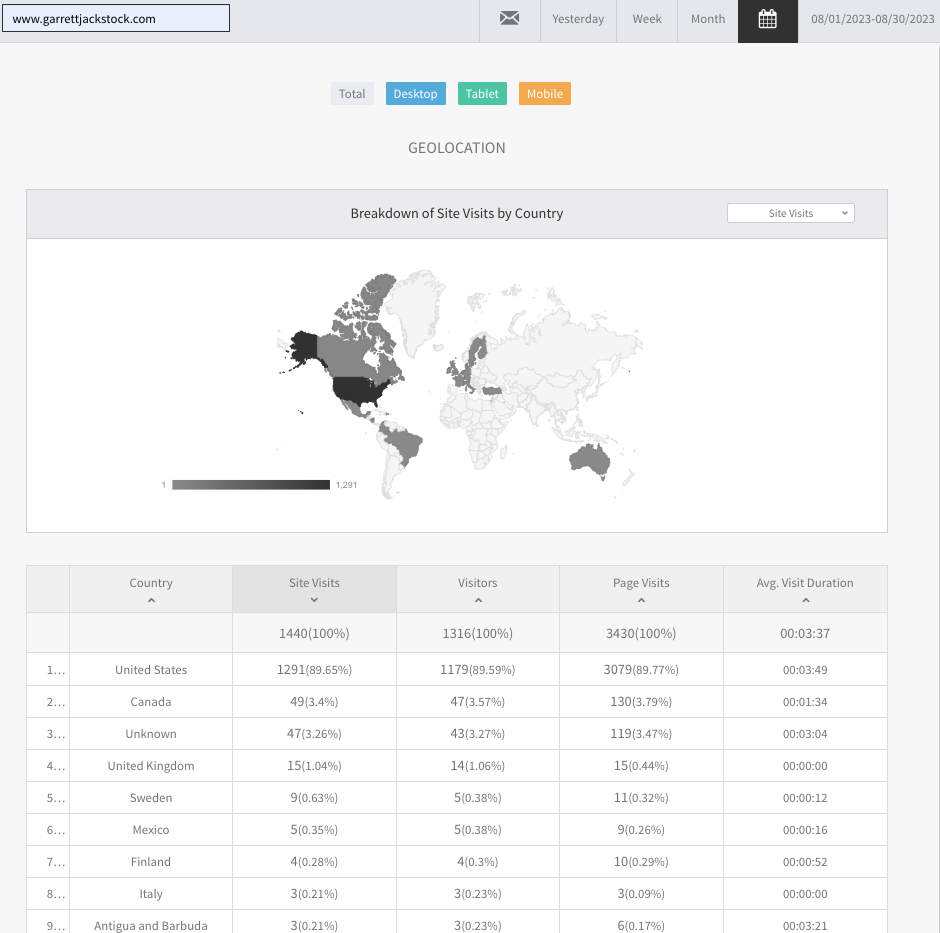Image resolution: width=940 pixels, height=933 pixels.
Task: Toggle the Tablet device filter
Action: (482, 94)
